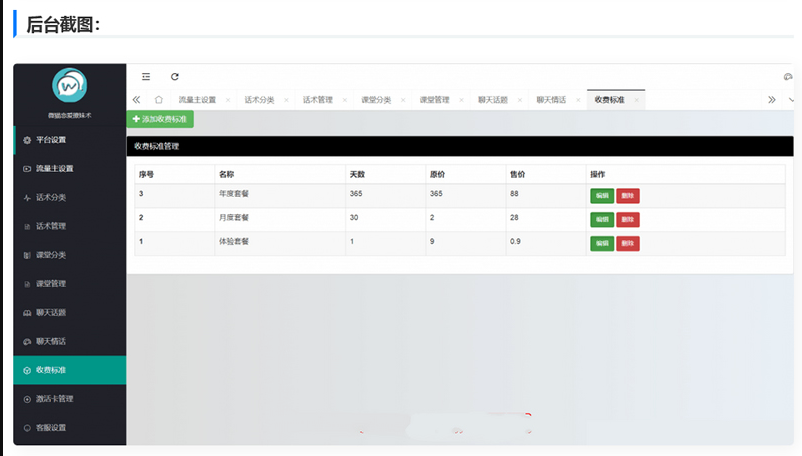Switch to the 话术管理 tab
This screenshot has height=456, width=802.
click(318, 100)
